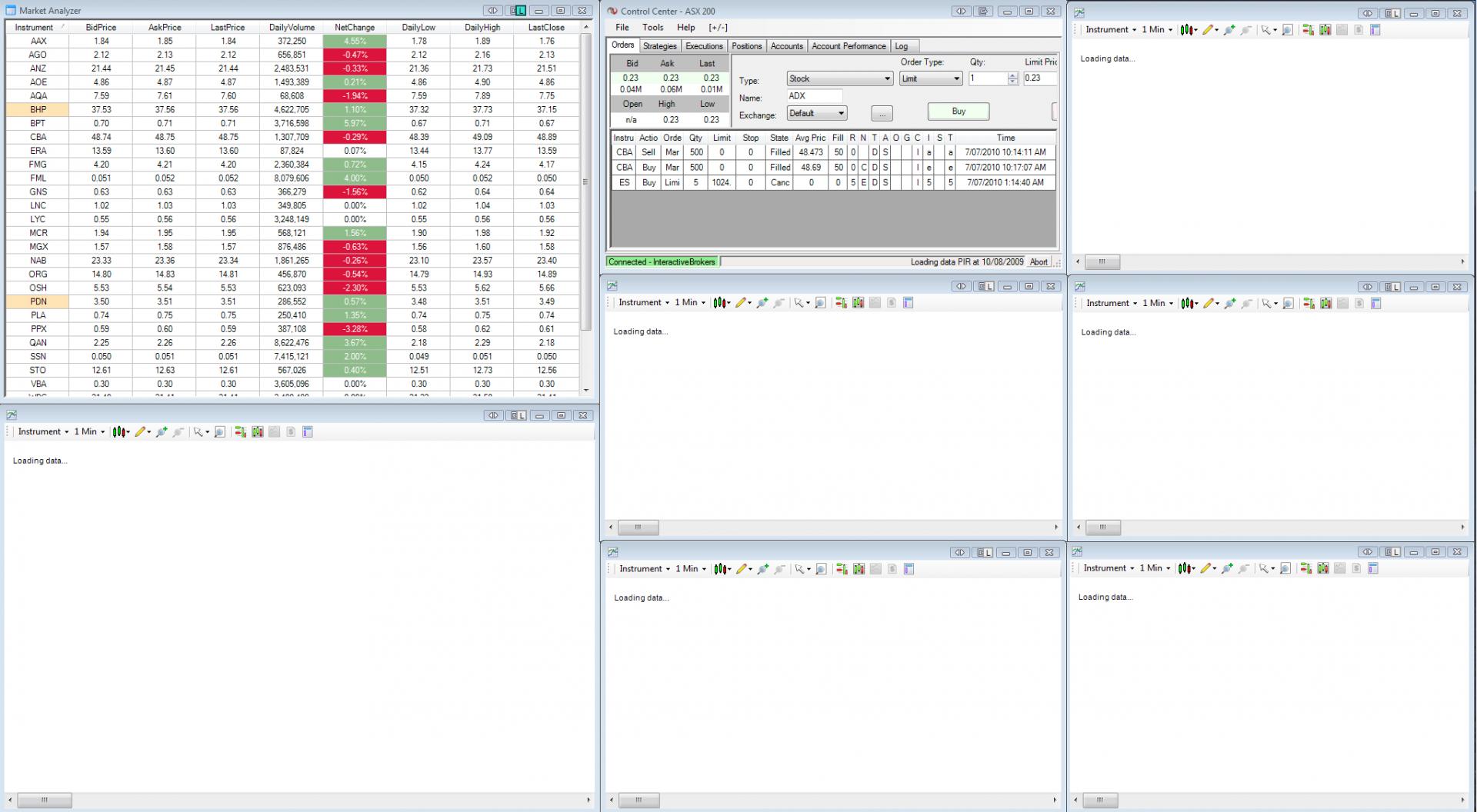The width and height of the screenshot is (1477, 812).
Task: Click the Name field containing ADX
Action: point(815,96)
